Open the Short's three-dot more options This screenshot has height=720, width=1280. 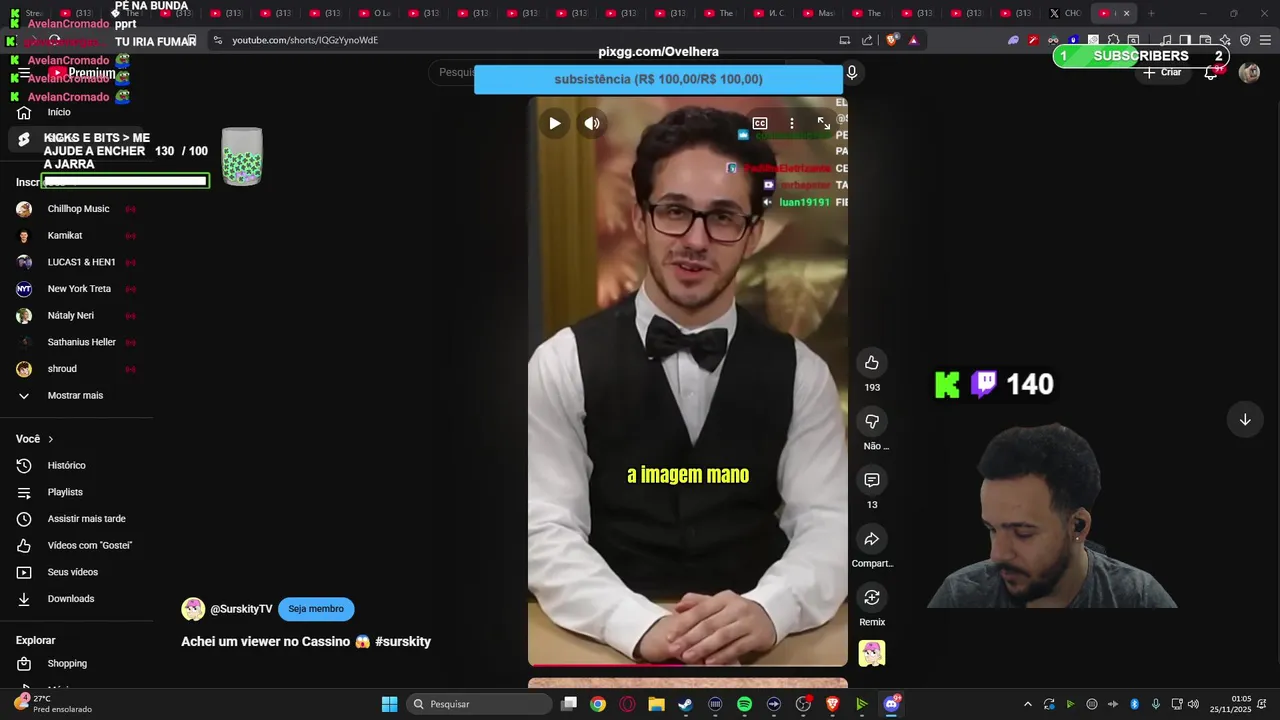(792, 123)
